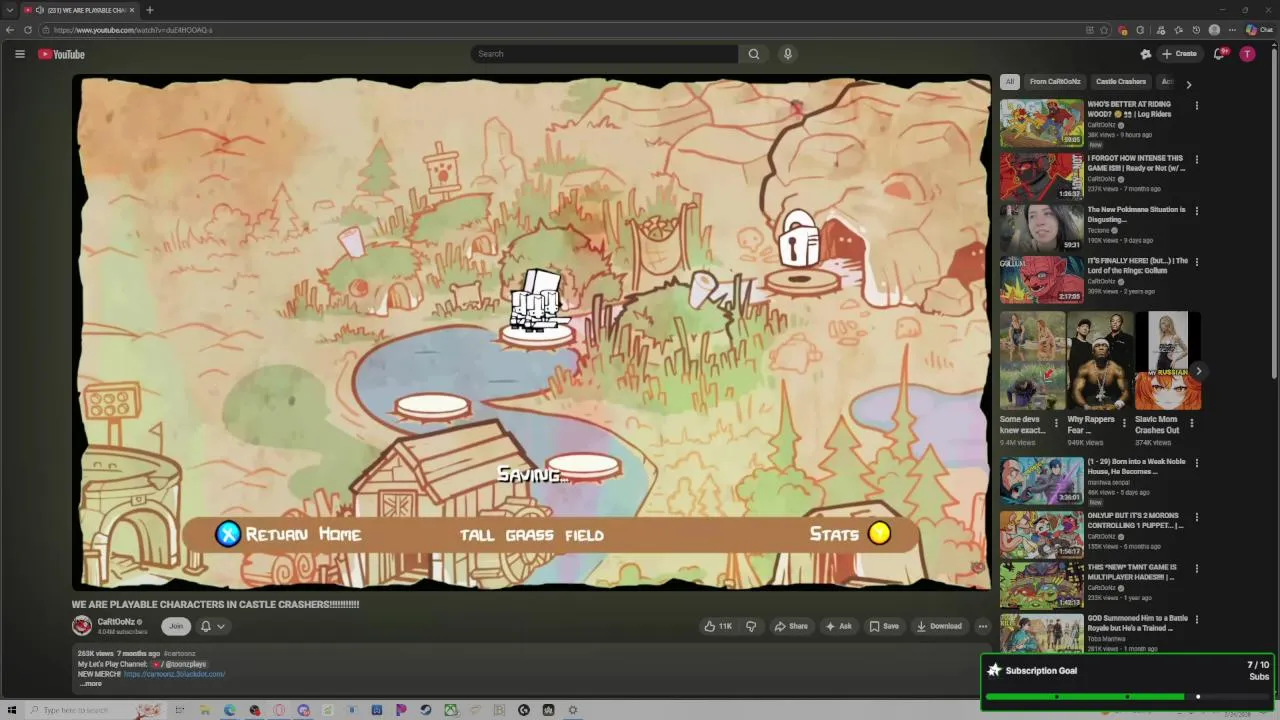Open 'THIS *NEW* TMNT GAME' thumbnail
This screenshot has width=1280, height=720.
click(1041, 585)
